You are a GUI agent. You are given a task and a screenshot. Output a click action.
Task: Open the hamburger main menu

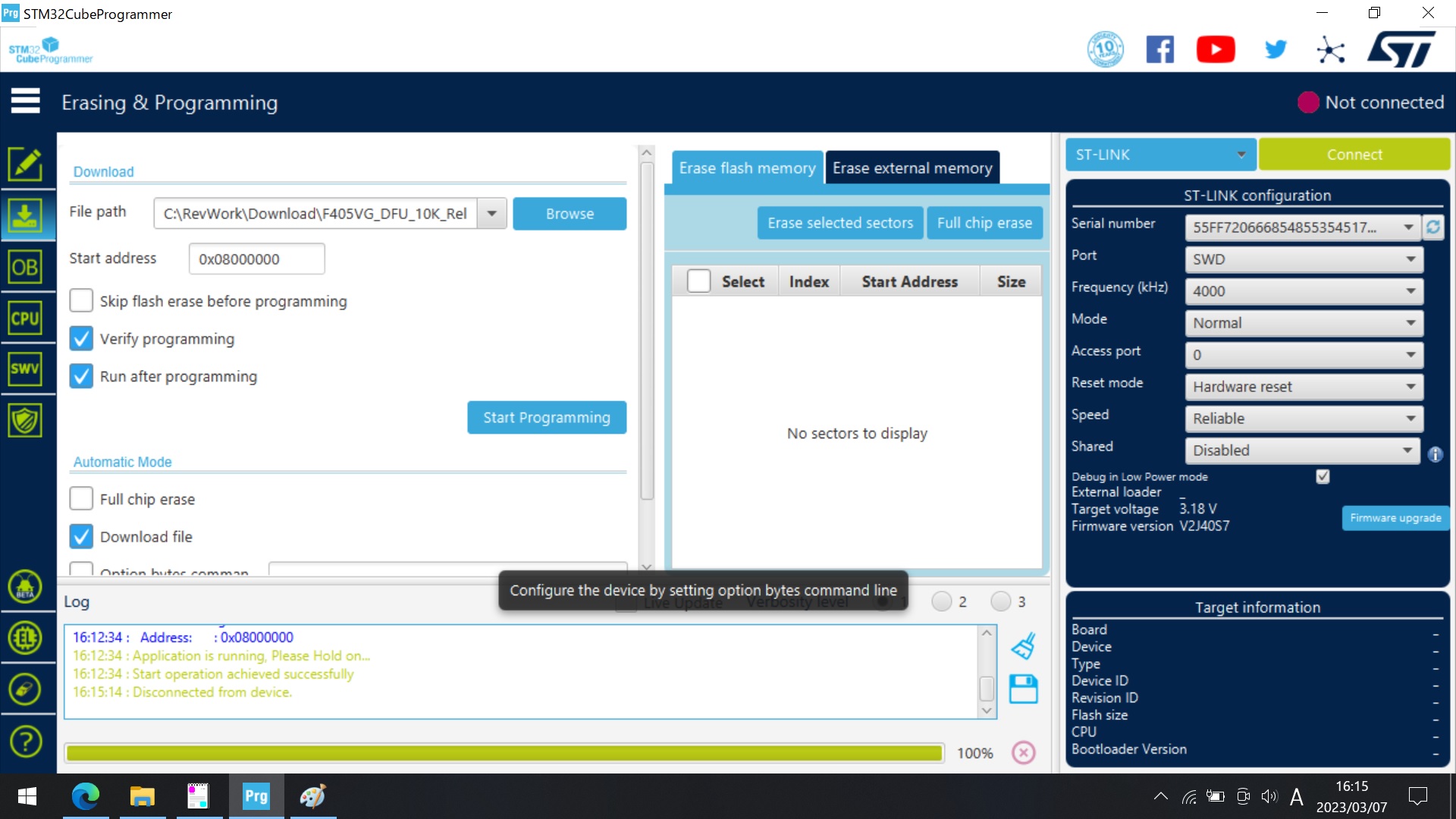[x=25, y=100]
